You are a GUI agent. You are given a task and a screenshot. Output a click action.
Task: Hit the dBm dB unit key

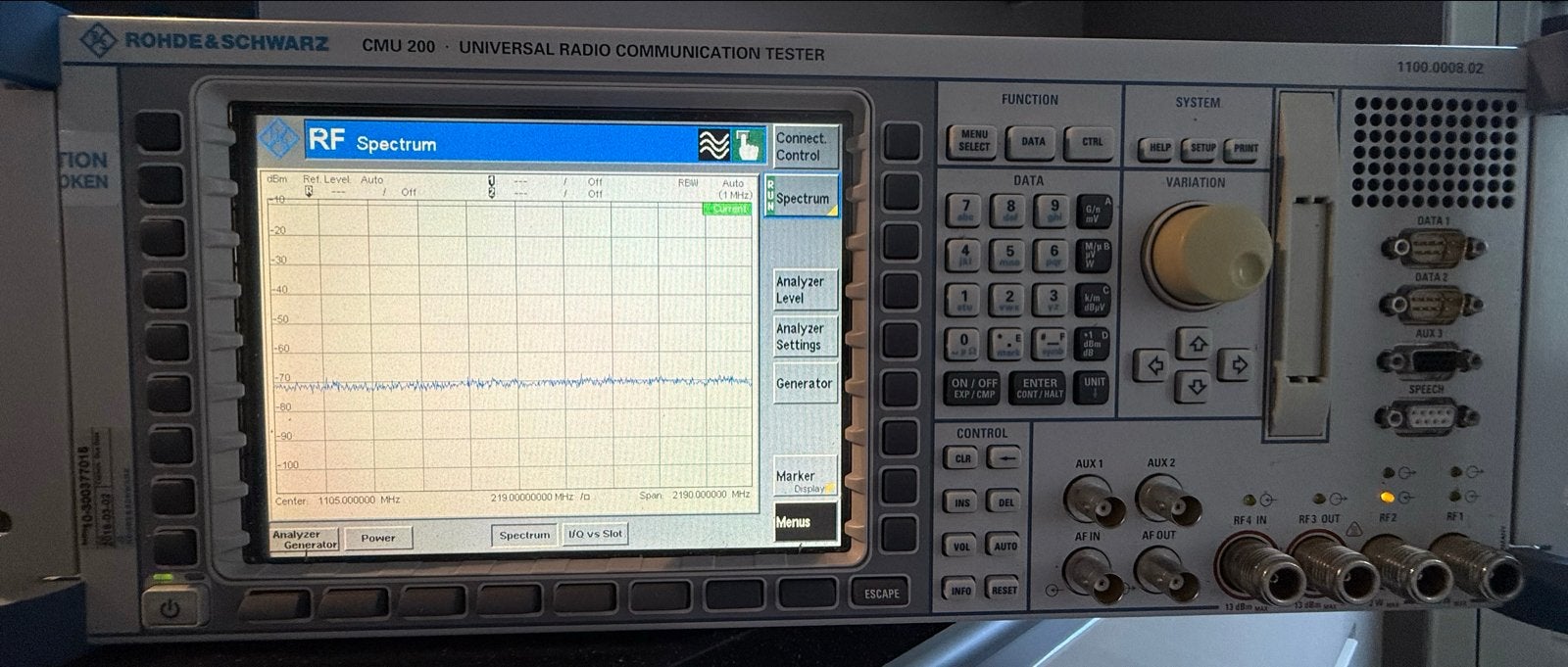(1093, 343)
